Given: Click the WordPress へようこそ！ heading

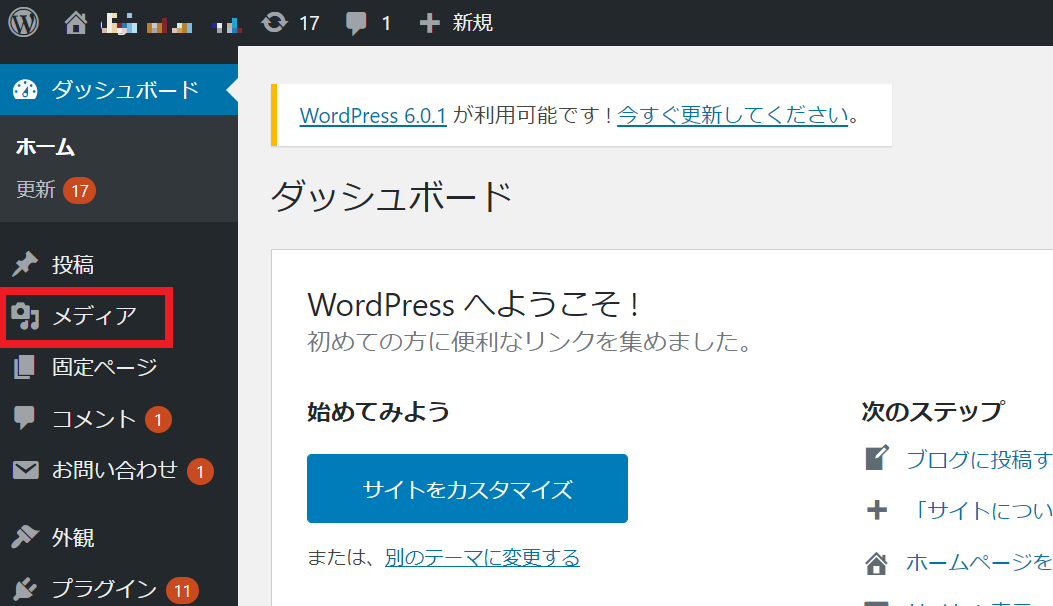Looking at the screenshot, I should point(473,304).
